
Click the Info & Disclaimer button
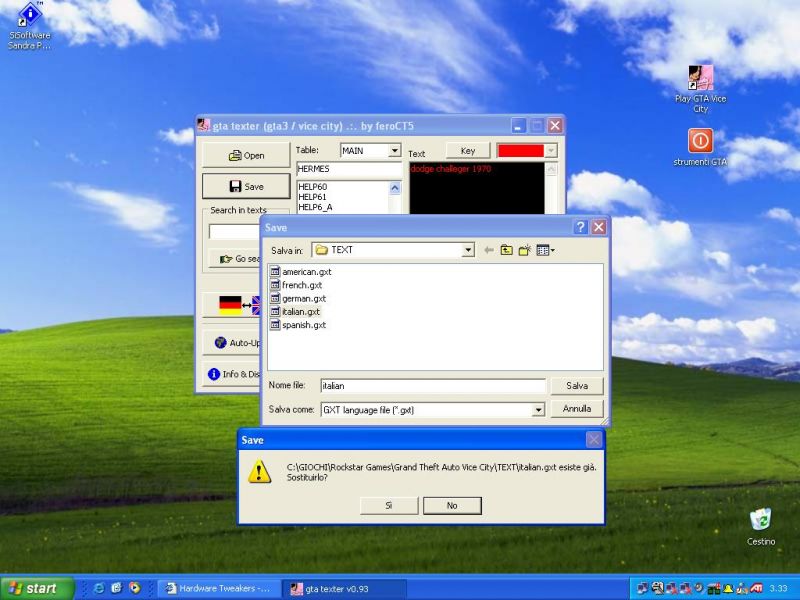(233, 374)
